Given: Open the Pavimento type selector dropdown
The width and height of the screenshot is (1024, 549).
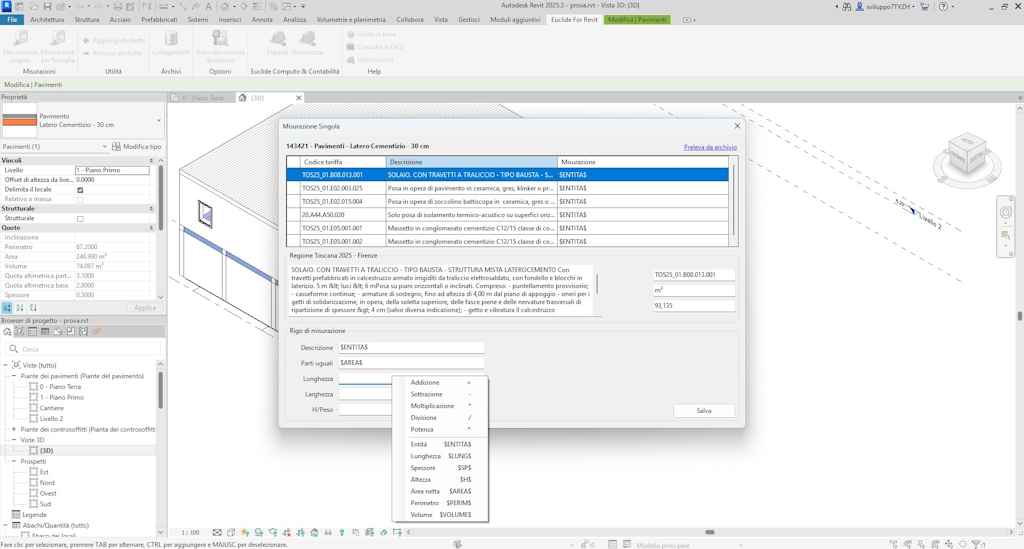Looking at the screenshot, I should (x=158, y=120).
